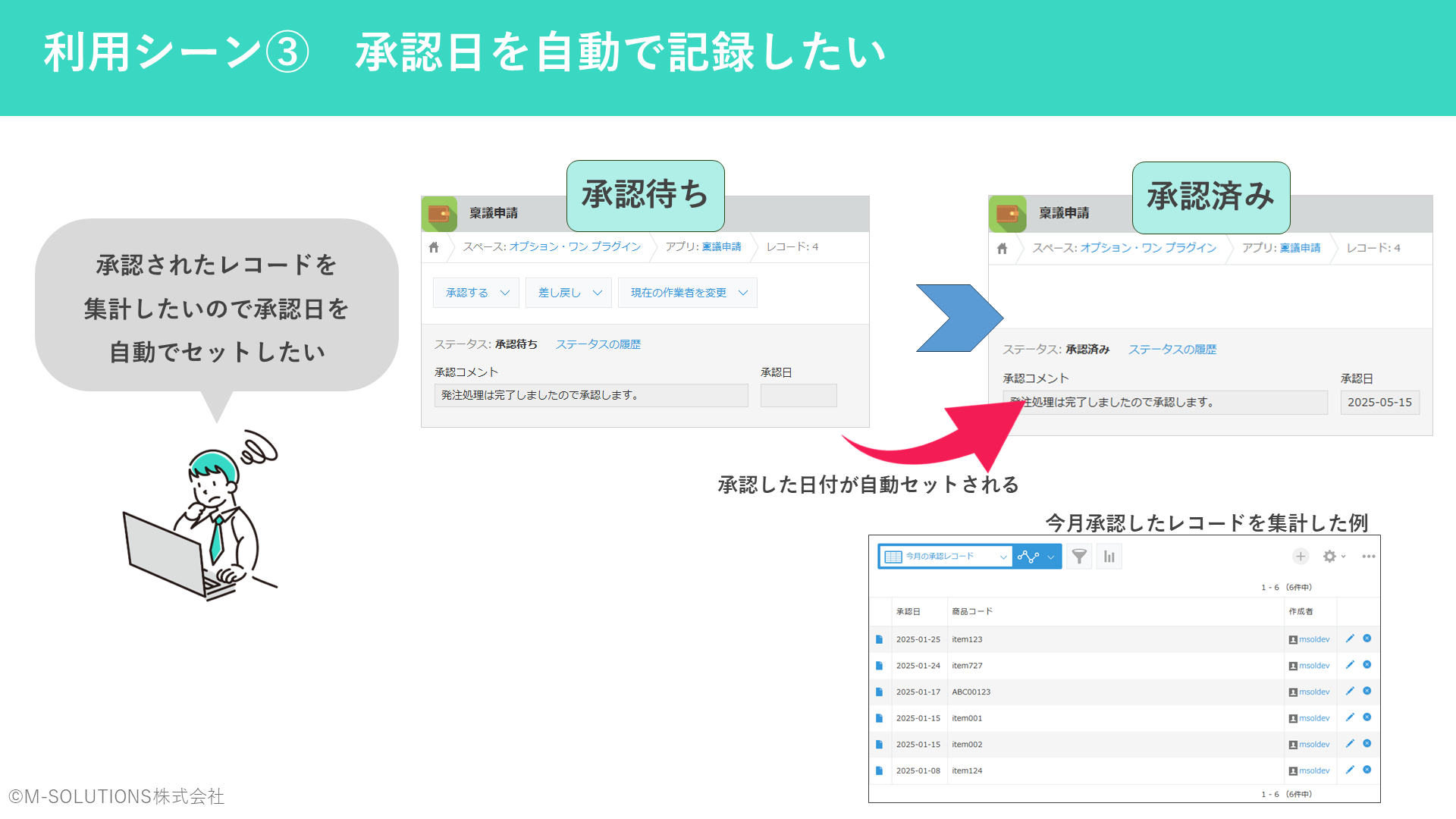The image size is (1456, 819).
Task: Open the 現在の作業者を変更 dropdown
Action: pos(688,293)
